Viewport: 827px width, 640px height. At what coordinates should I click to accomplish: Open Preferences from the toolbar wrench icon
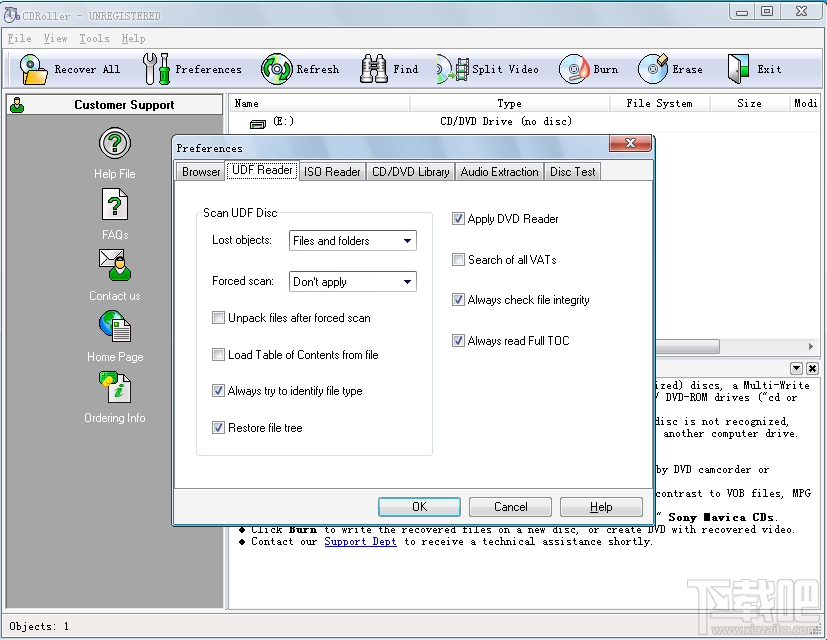coord(156,69)
